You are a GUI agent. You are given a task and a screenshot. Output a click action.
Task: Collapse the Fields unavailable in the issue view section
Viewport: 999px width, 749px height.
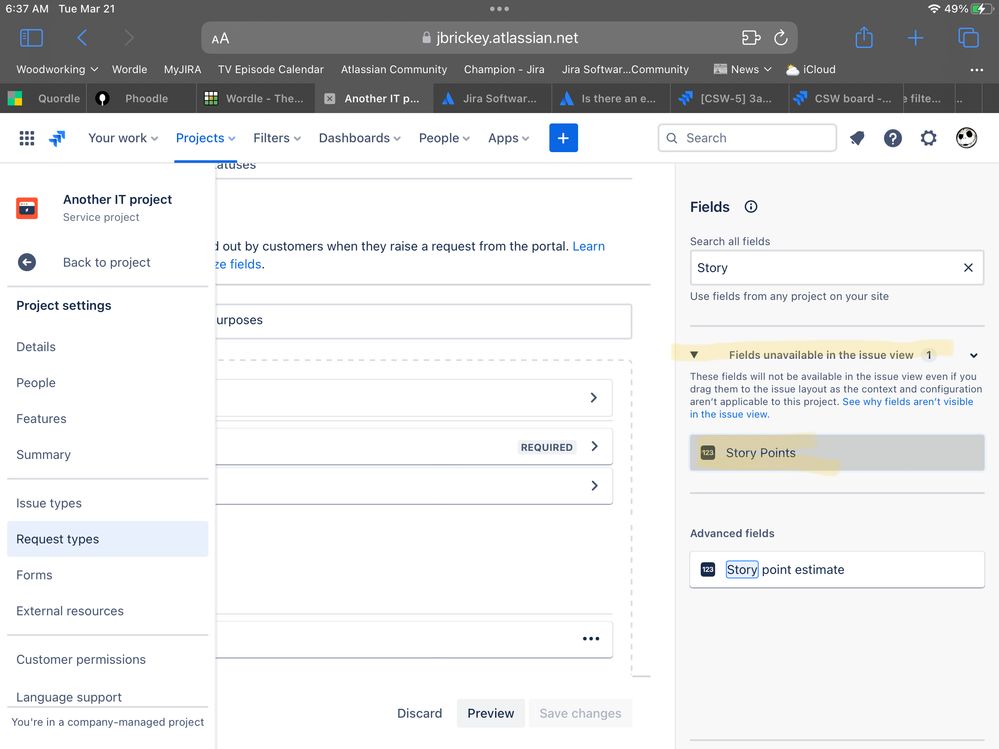pos(974,355)
